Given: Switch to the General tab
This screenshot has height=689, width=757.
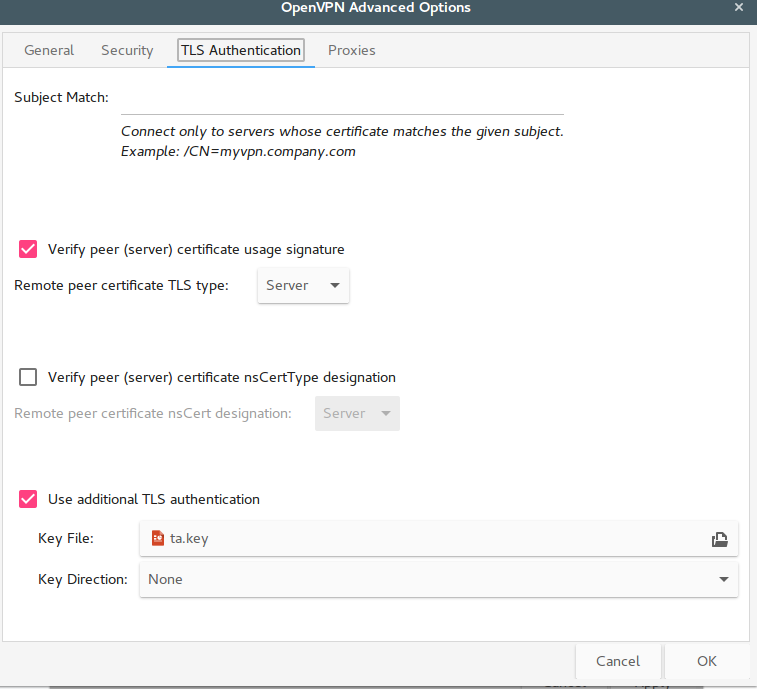Looking at the screenshot, I should point(49,50).
